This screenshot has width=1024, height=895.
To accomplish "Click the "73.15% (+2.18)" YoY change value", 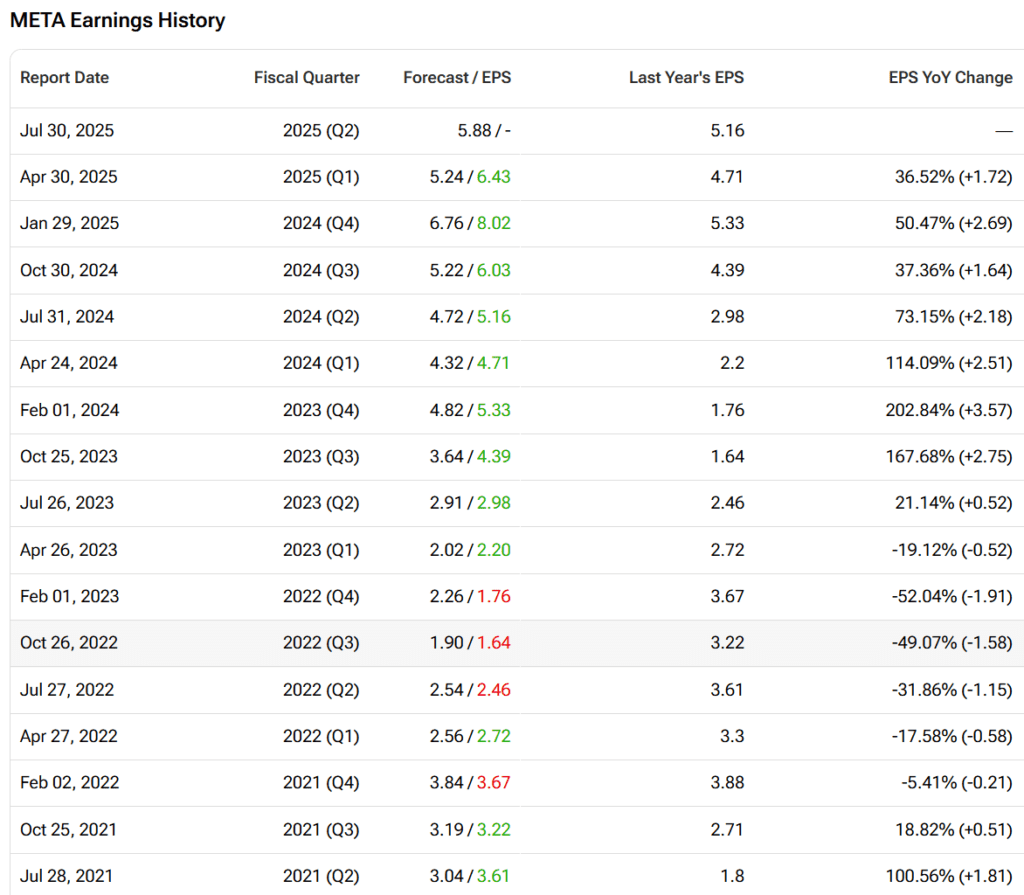I will point(953,317).
